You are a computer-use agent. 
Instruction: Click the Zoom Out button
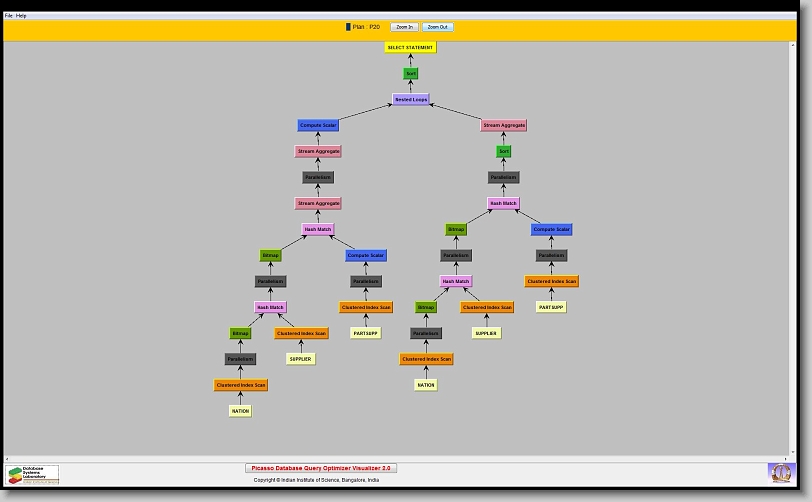tap(437, 27)
